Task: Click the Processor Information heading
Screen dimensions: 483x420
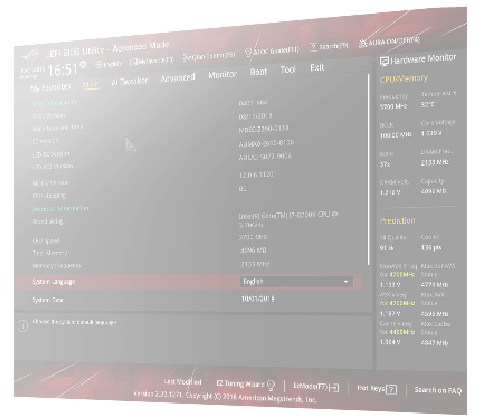Action: (x=60, y=209)
